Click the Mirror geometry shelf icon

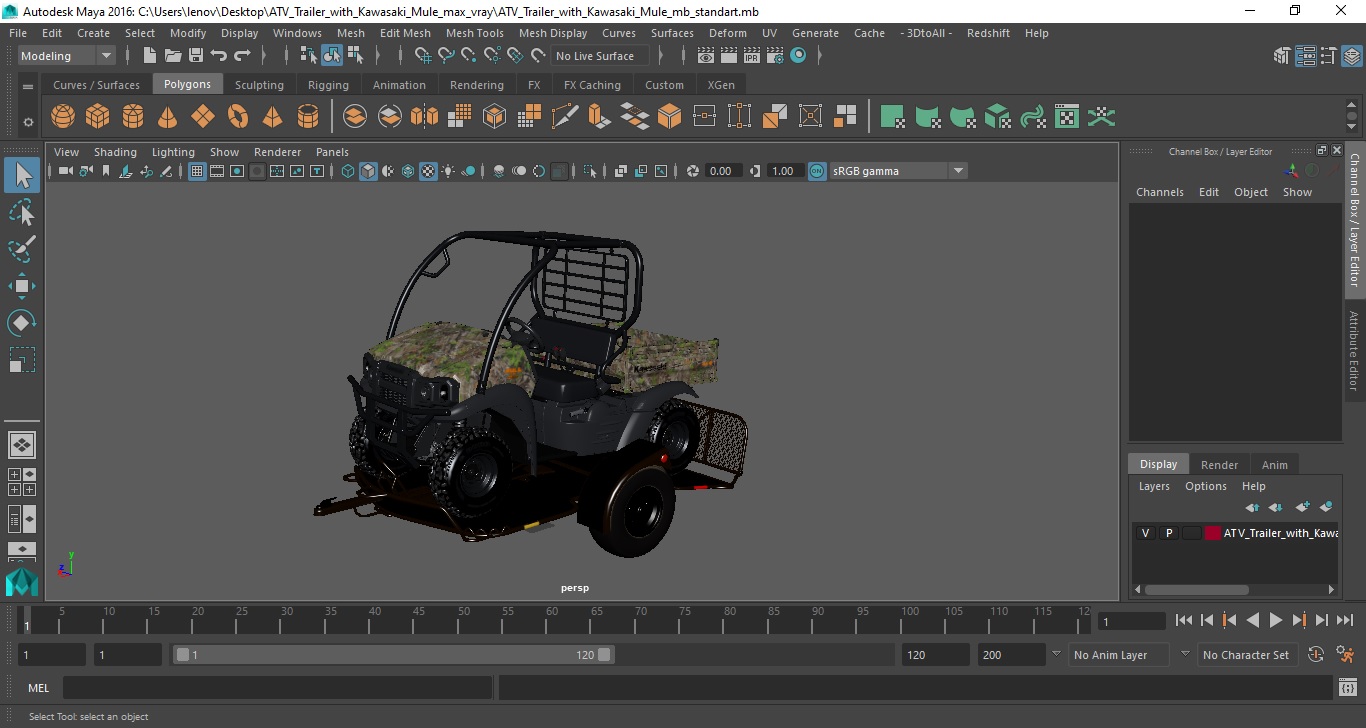[x=424, y=117]
